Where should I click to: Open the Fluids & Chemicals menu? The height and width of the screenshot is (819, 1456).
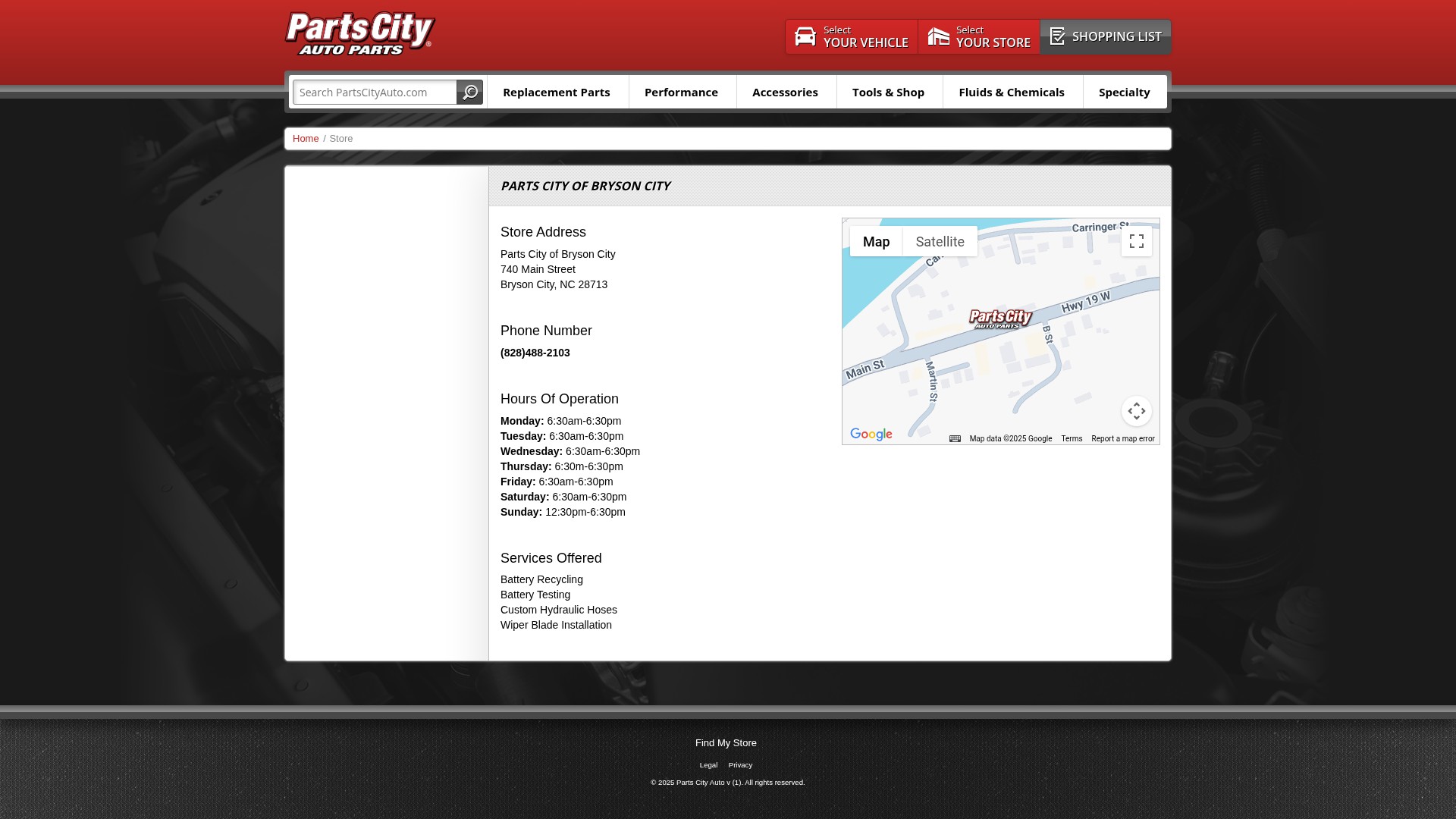(1012, 92)
